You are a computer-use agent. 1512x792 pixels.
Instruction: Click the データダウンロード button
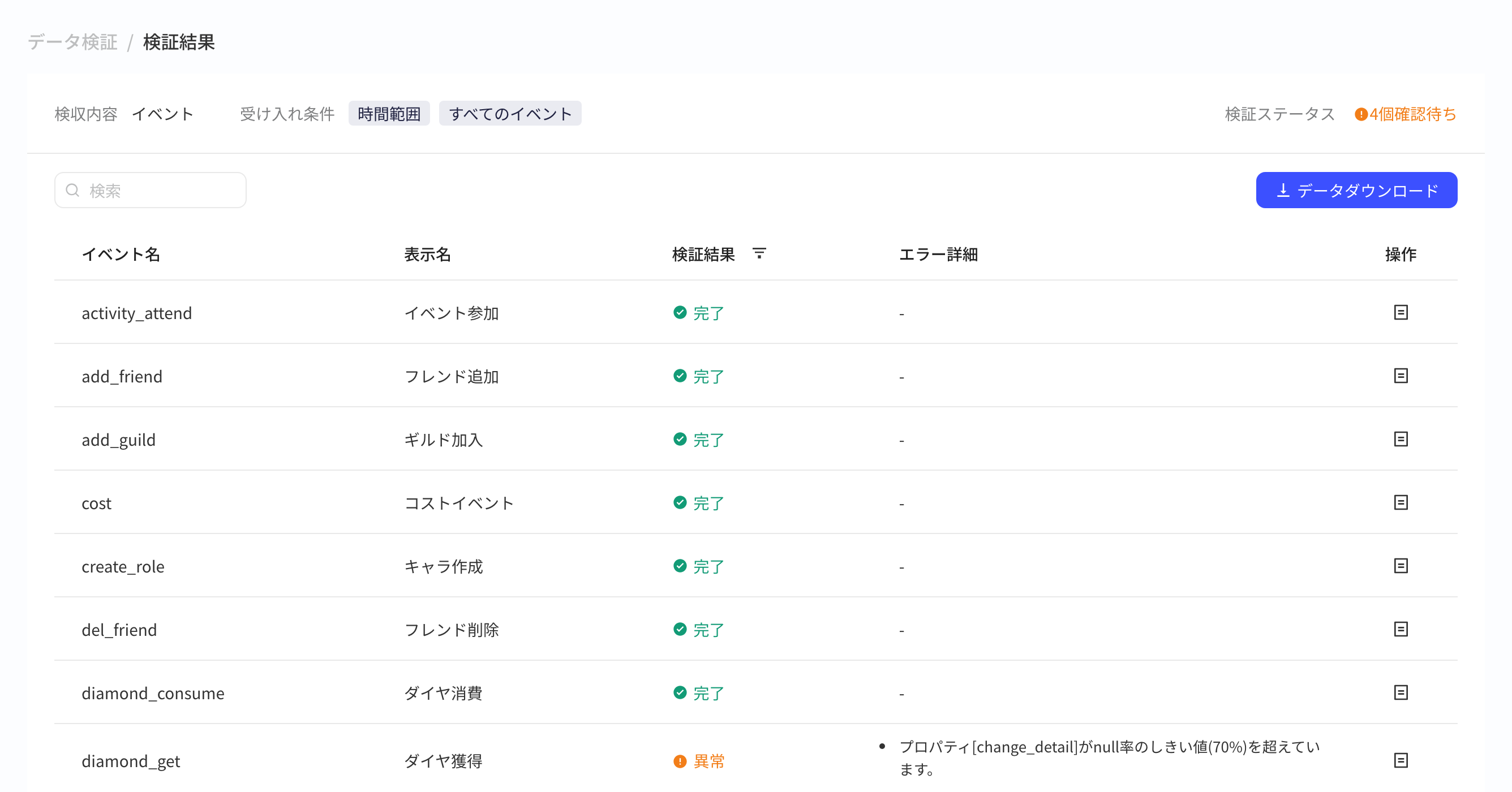coord(1356,190)
